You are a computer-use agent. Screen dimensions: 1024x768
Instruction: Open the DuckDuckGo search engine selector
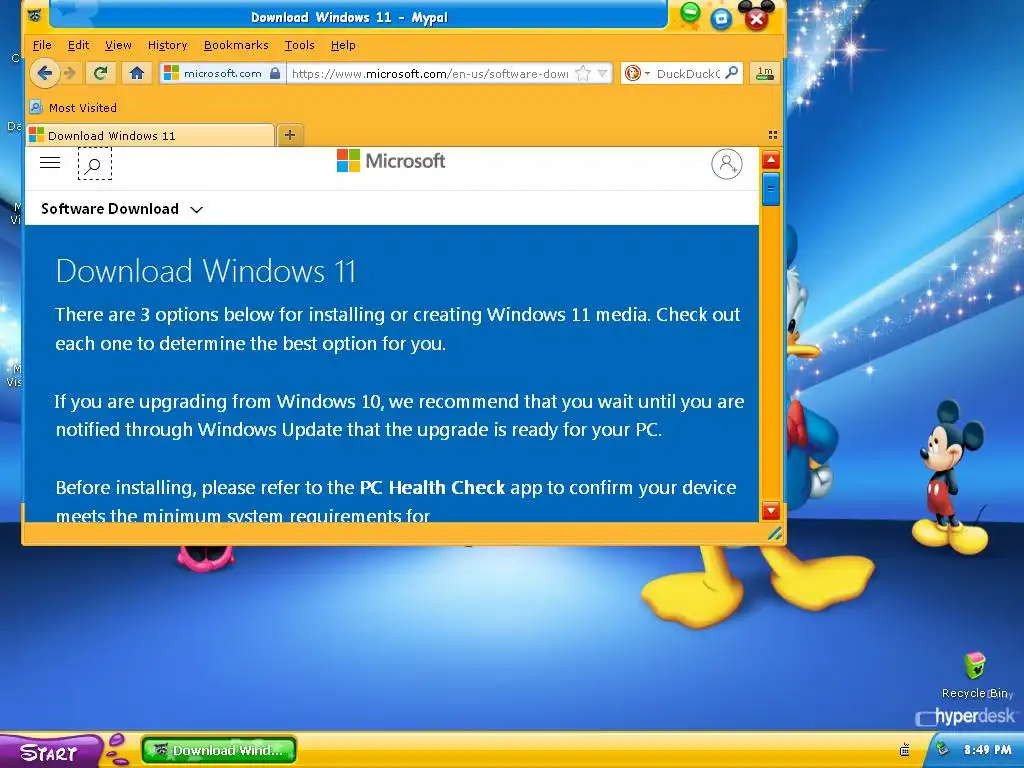coord(637,73)
